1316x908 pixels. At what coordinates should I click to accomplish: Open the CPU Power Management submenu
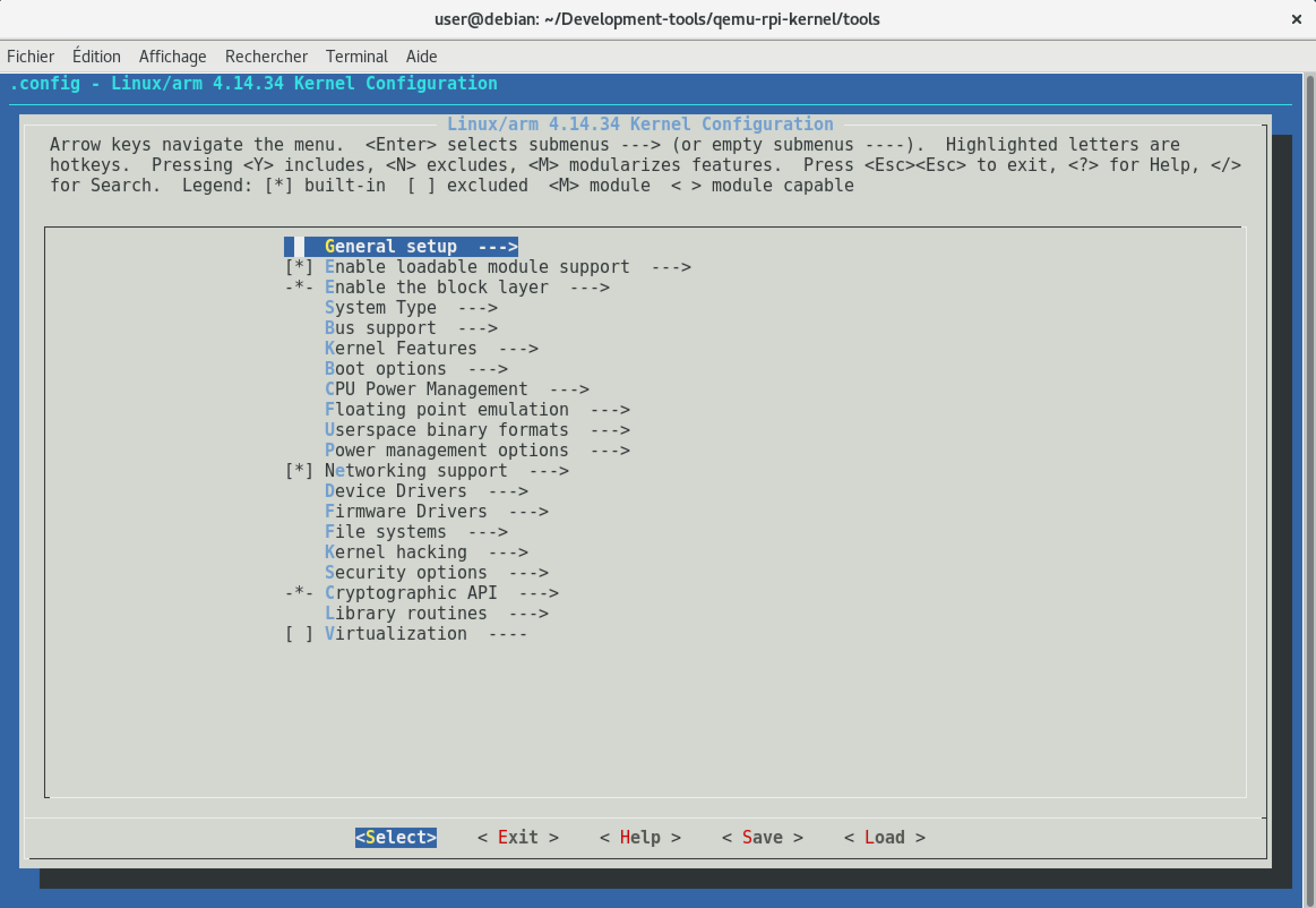pyautogui.click(x=457, y=389)
